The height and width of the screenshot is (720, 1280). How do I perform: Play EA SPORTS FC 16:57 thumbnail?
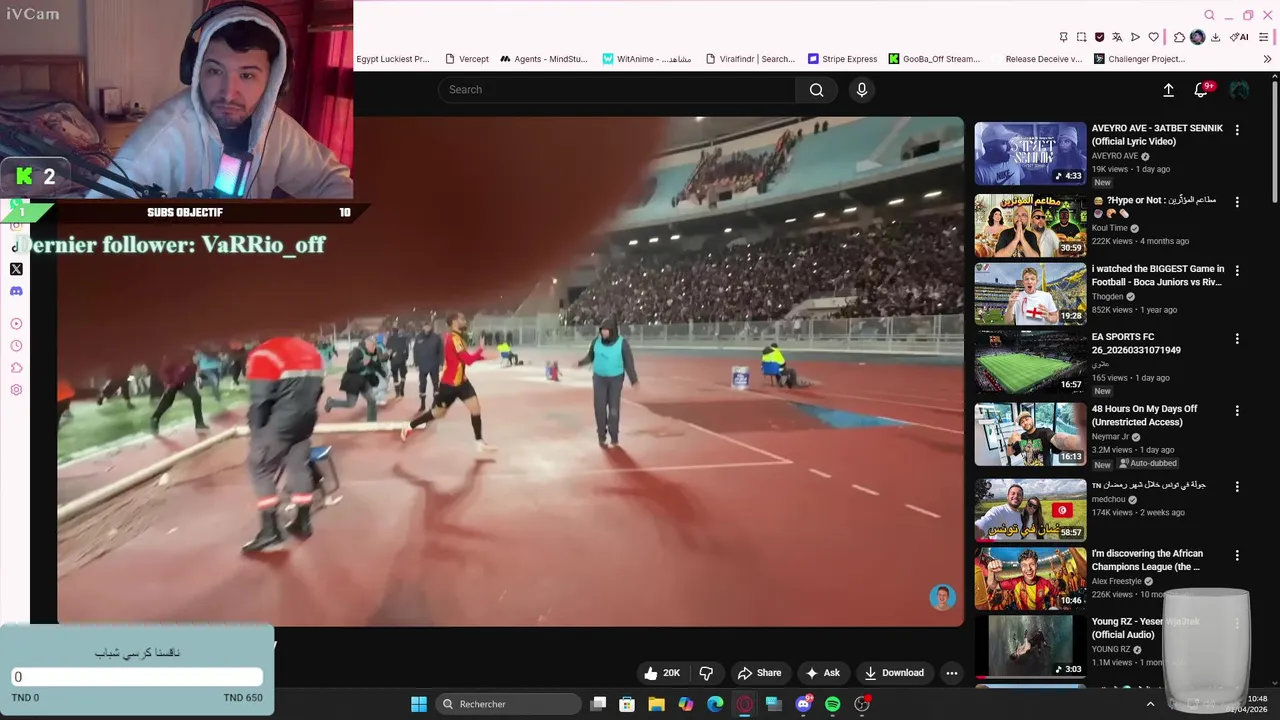[1030, 362]
